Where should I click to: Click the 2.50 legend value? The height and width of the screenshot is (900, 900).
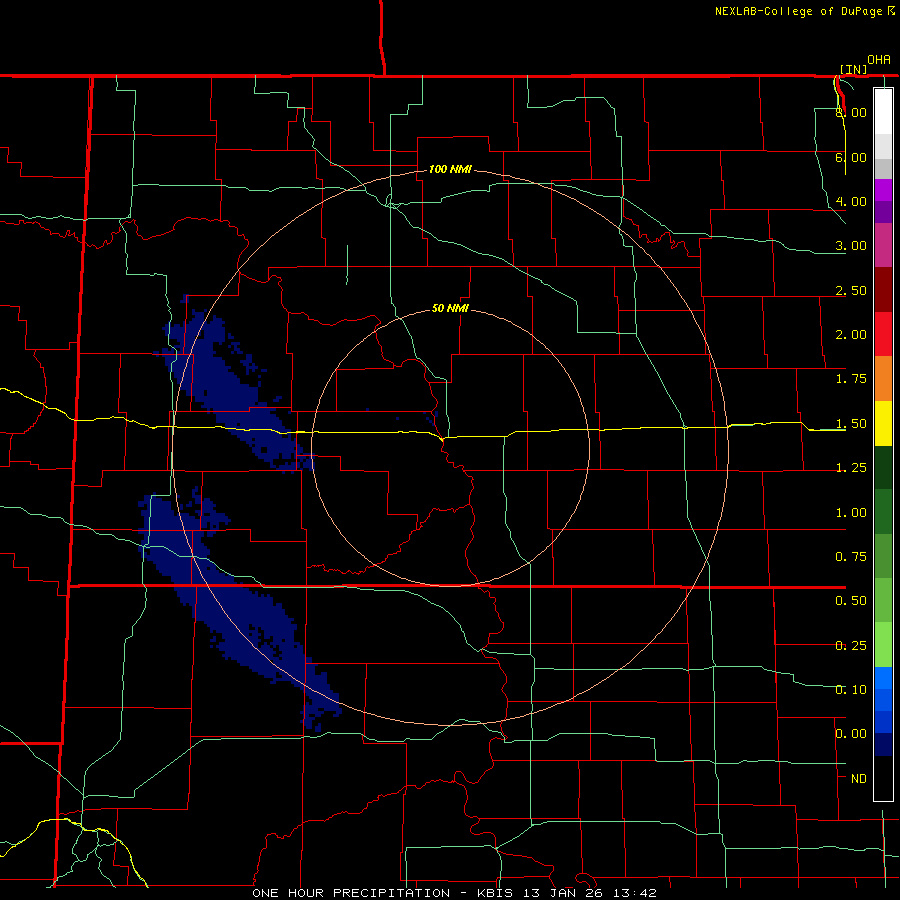(x=851, y=290)
